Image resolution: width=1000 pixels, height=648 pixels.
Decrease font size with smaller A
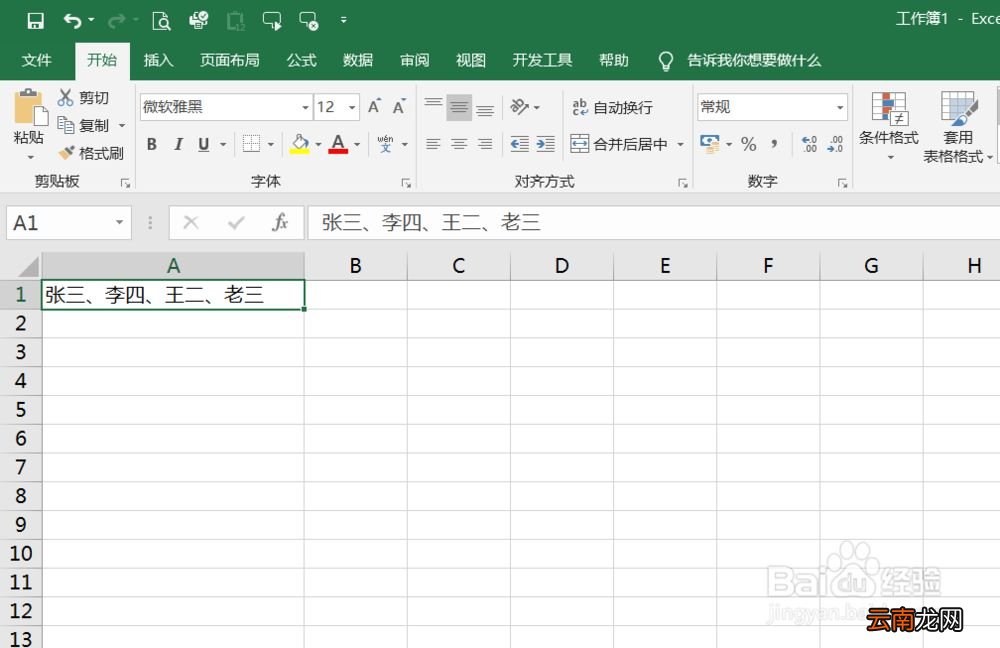[399, 107]
